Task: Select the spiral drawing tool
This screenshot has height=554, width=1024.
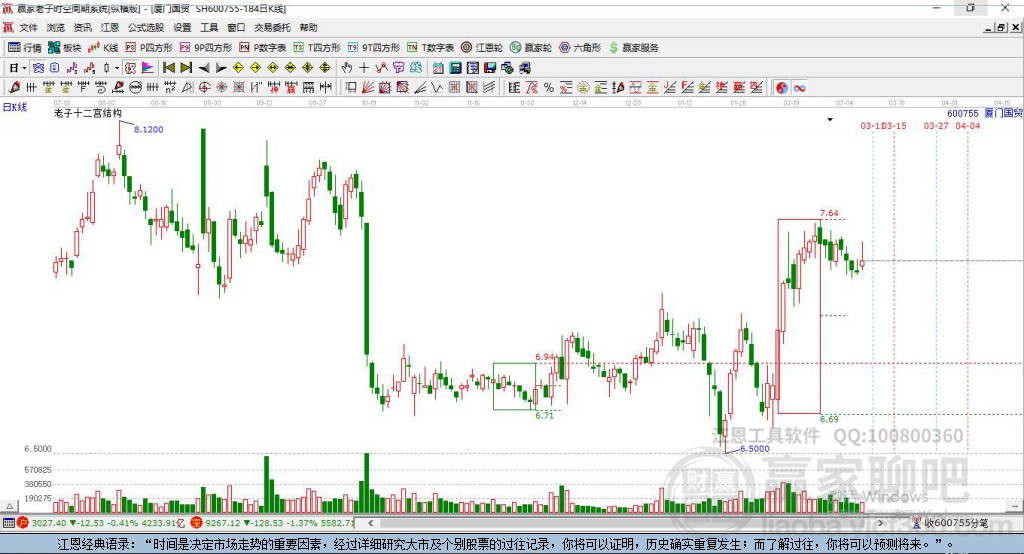Action: click(x=100, y=88)
